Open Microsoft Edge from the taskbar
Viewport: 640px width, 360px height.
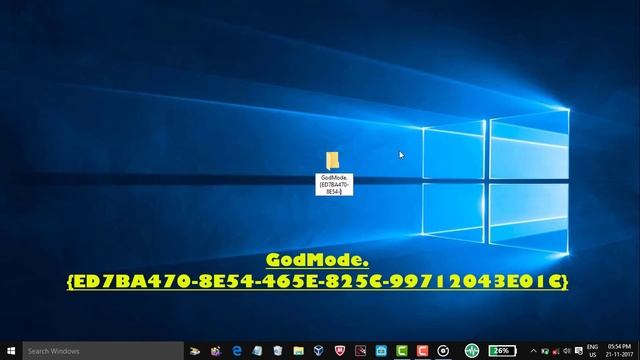coord(237,351)
